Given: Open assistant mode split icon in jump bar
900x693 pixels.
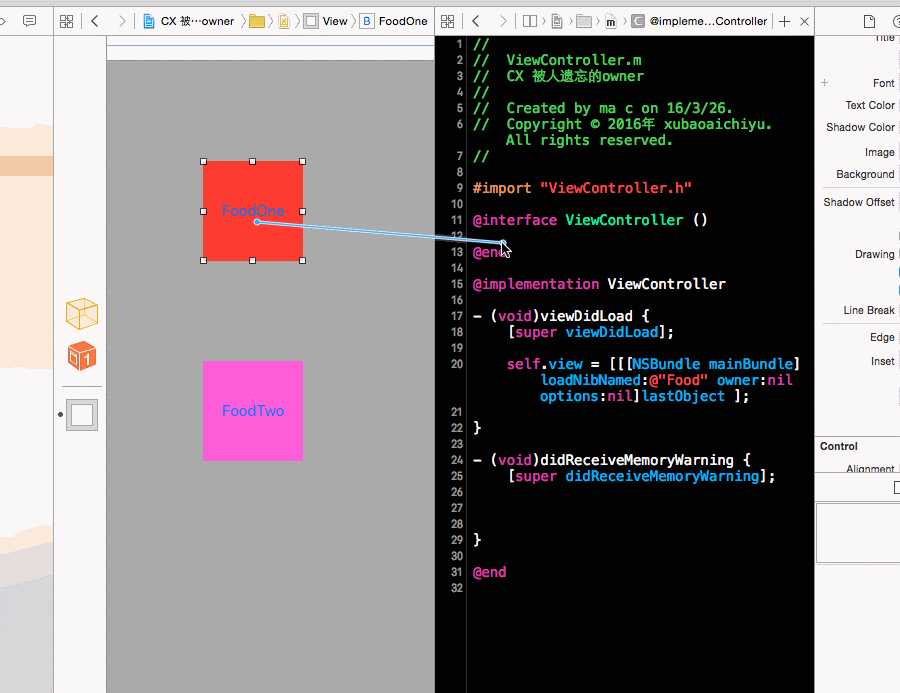Looking at the screenshot, I should tap(530, 21).
